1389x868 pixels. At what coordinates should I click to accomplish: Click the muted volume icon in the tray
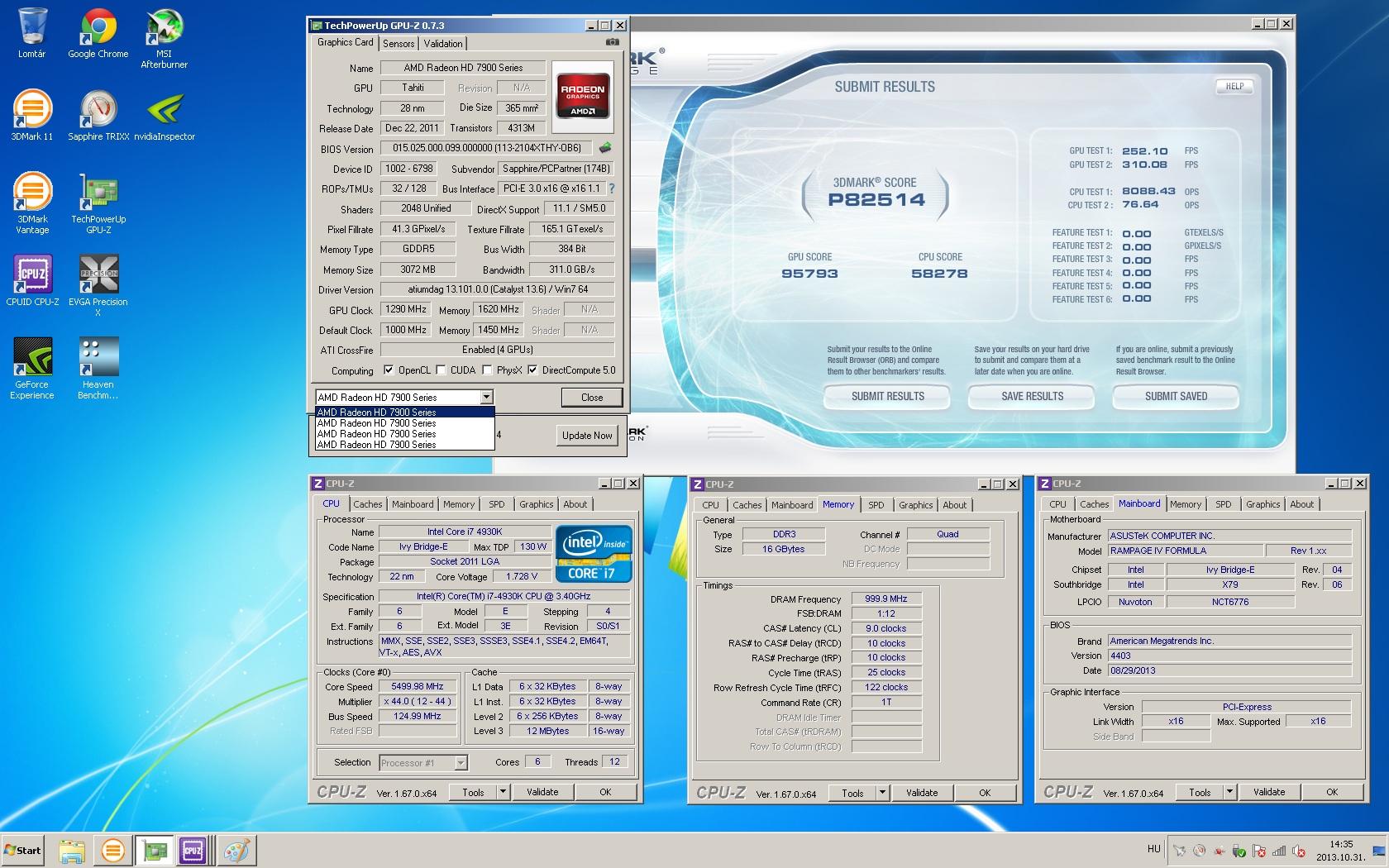click(x=1299, y=850)
